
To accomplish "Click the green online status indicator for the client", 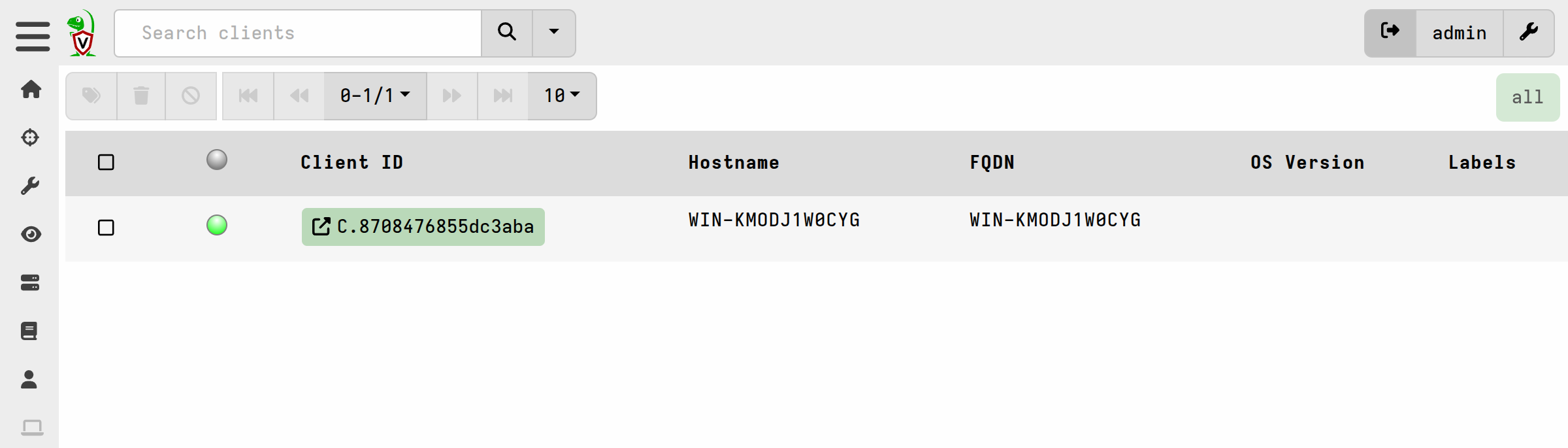I will (217, 226).
